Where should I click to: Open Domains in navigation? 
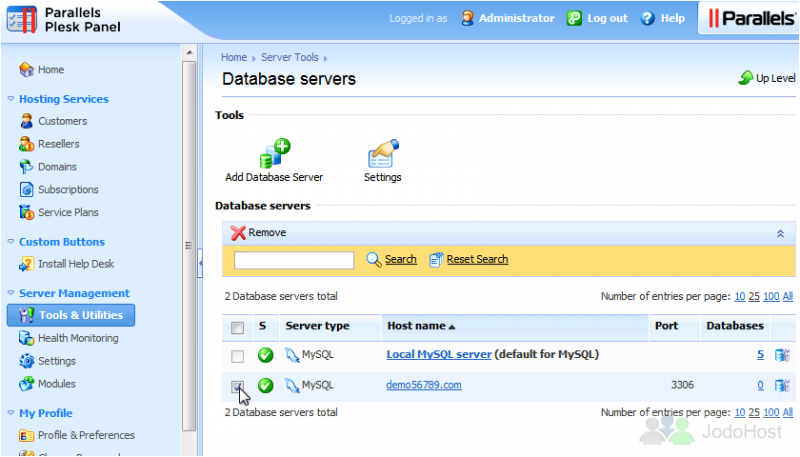[x=57, y=167]
